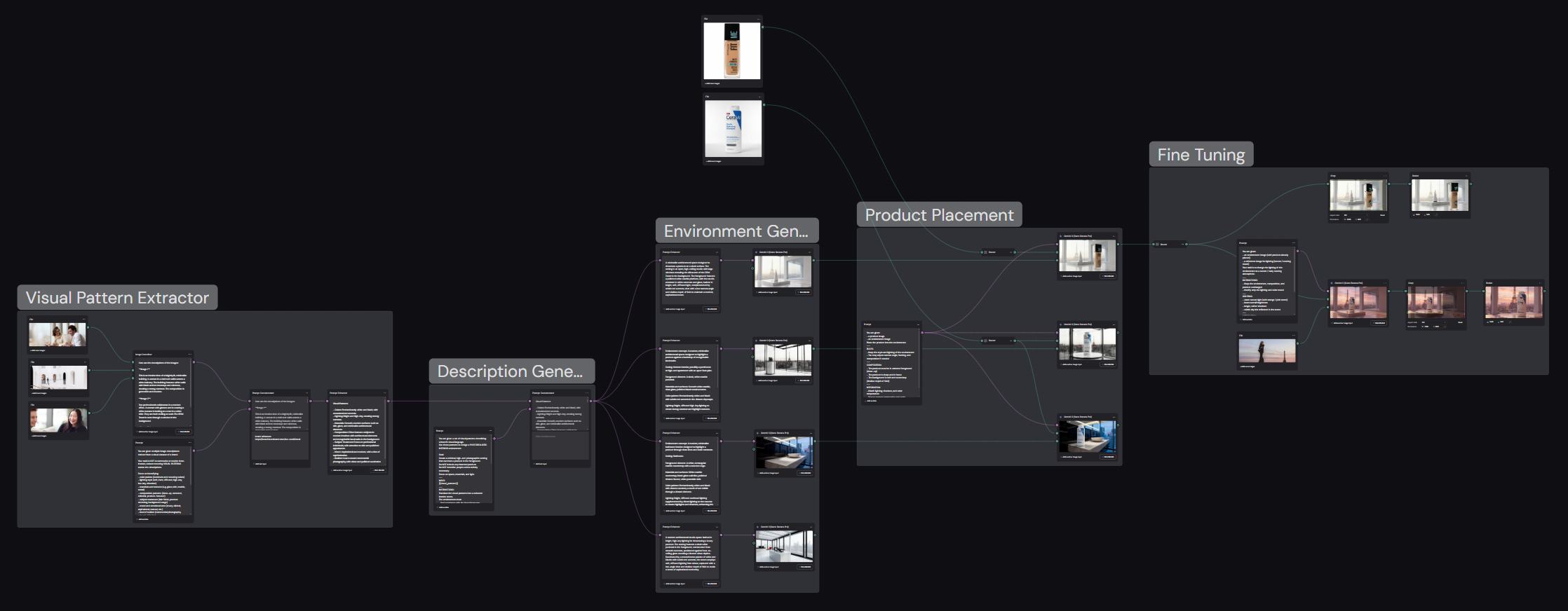Run Model on Fine Tuning Gemini node
The width and height of the screenshot is (1568, 611).
(x=1379, y=323)
